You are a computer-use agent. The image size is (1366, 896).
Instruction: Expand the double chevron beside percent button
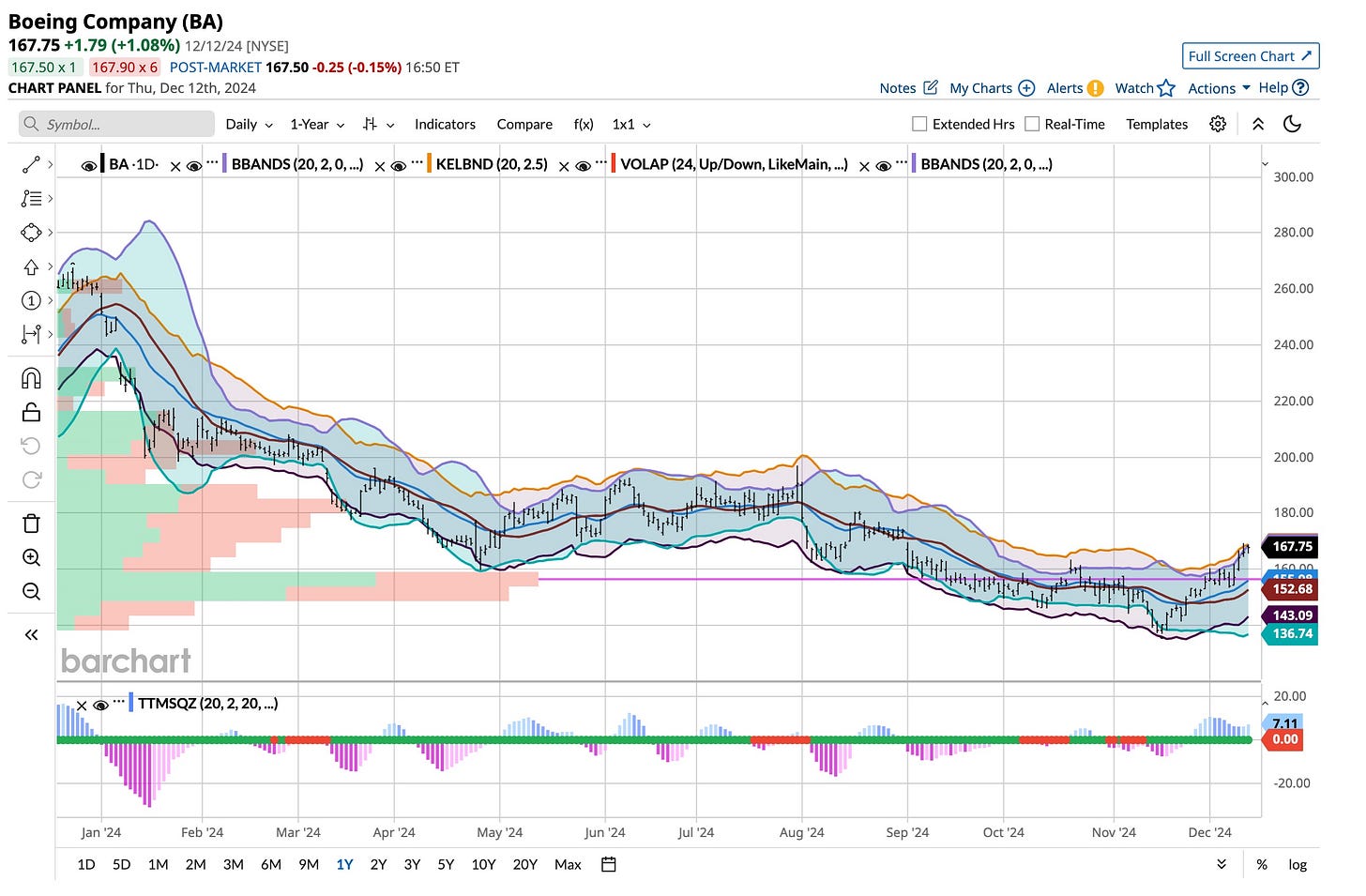(1222, 864)
